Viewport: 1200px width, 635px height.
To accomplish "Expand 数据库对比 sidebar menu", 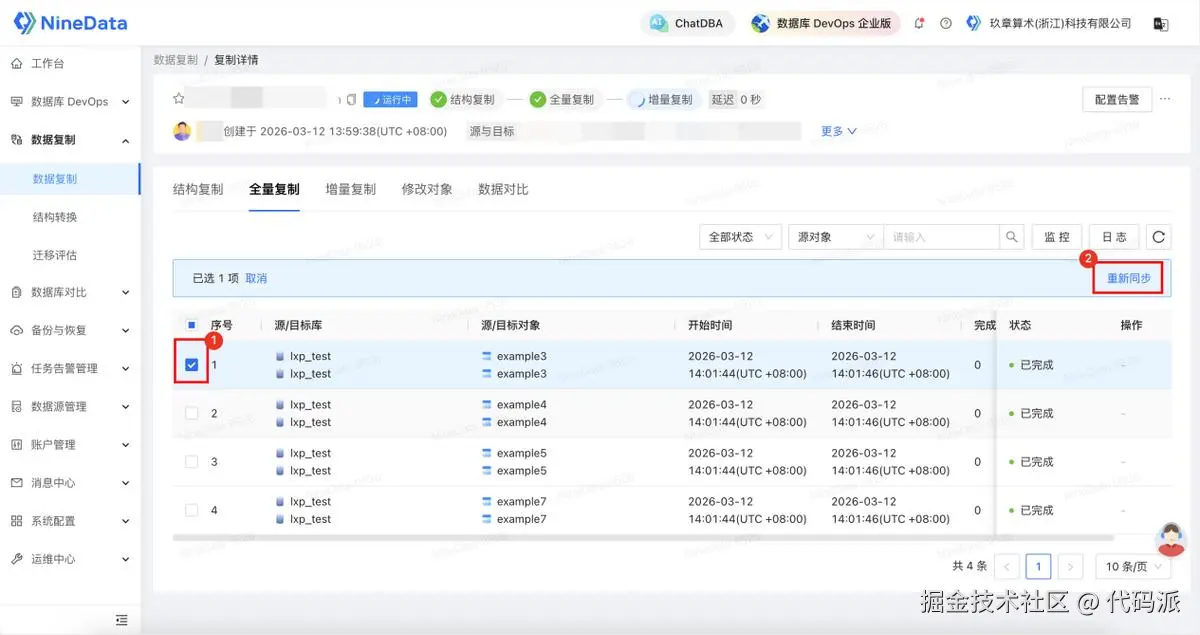I will point(70,292).
